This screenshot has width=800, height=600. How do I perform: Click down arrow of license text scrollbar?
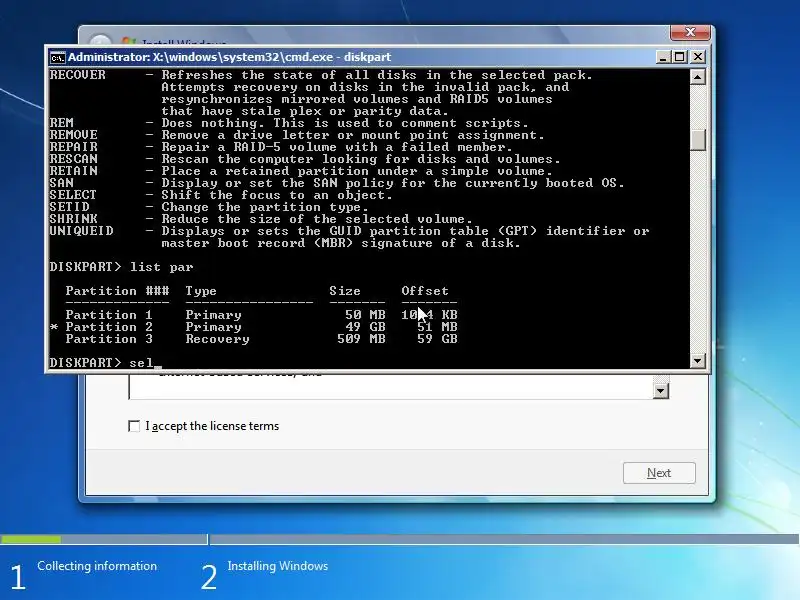click(x=660, y=391)
